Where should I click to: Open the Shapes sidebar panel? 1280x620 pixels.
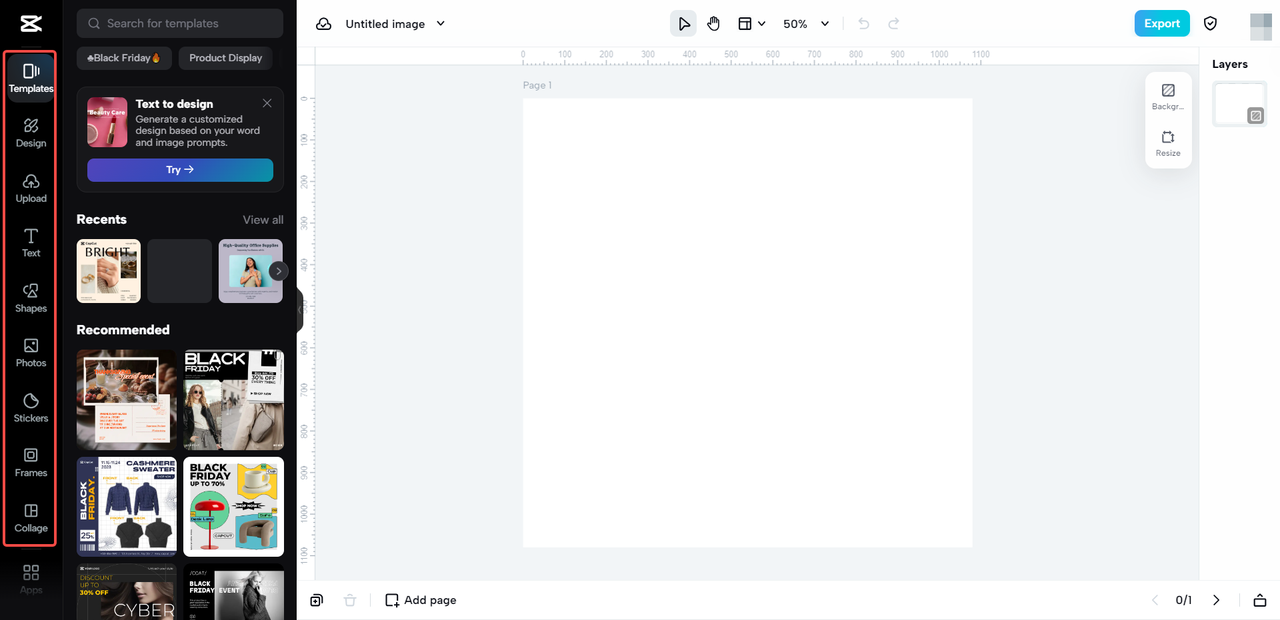pyautogui.click(x=31, y=298)
